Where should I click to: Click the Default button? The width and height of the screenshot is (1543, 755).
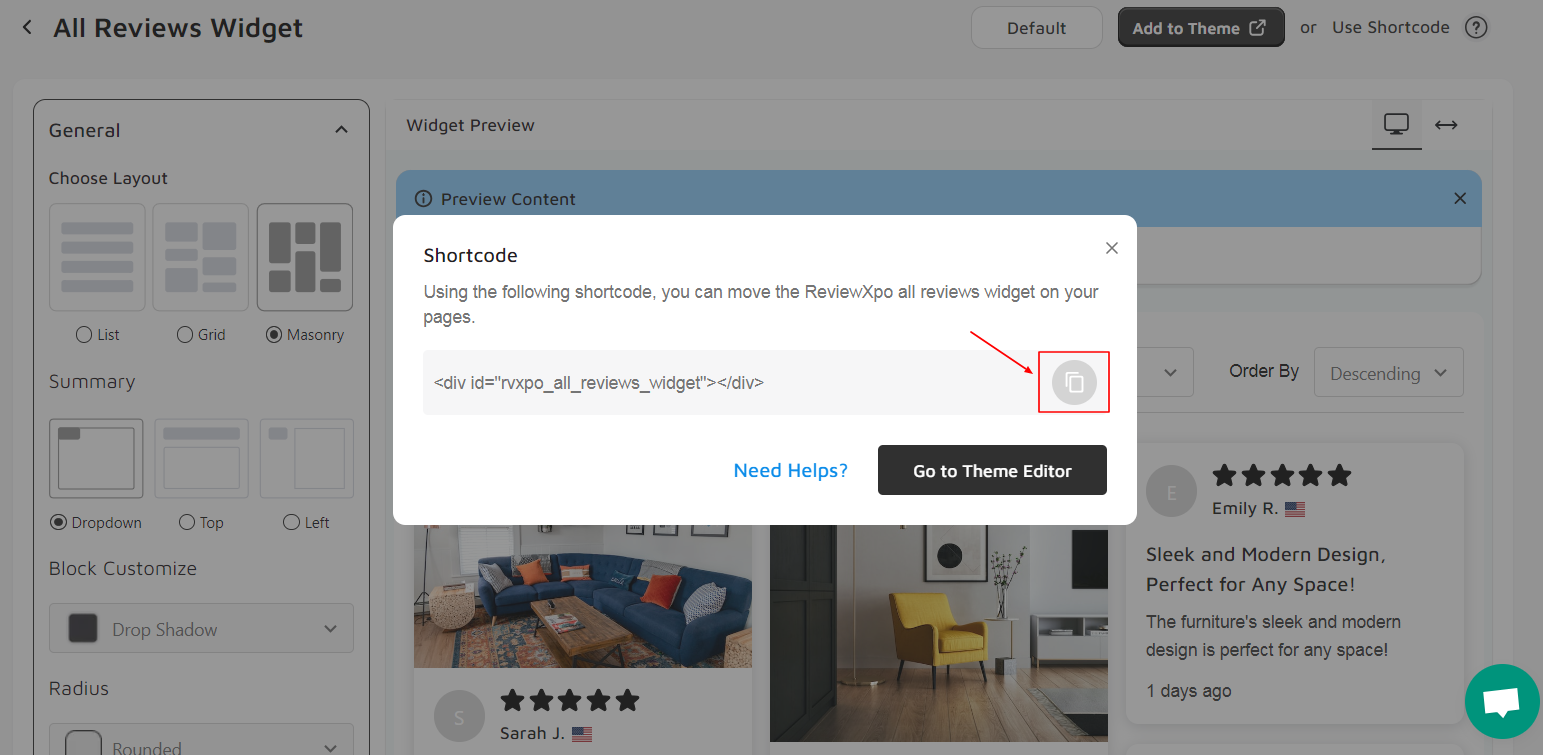1036,28
